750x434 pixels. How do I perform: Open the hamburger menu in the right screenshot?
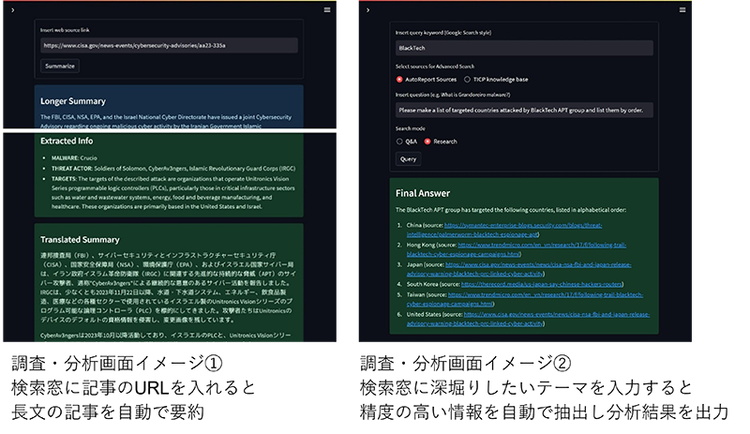click(x=683, y=10)
